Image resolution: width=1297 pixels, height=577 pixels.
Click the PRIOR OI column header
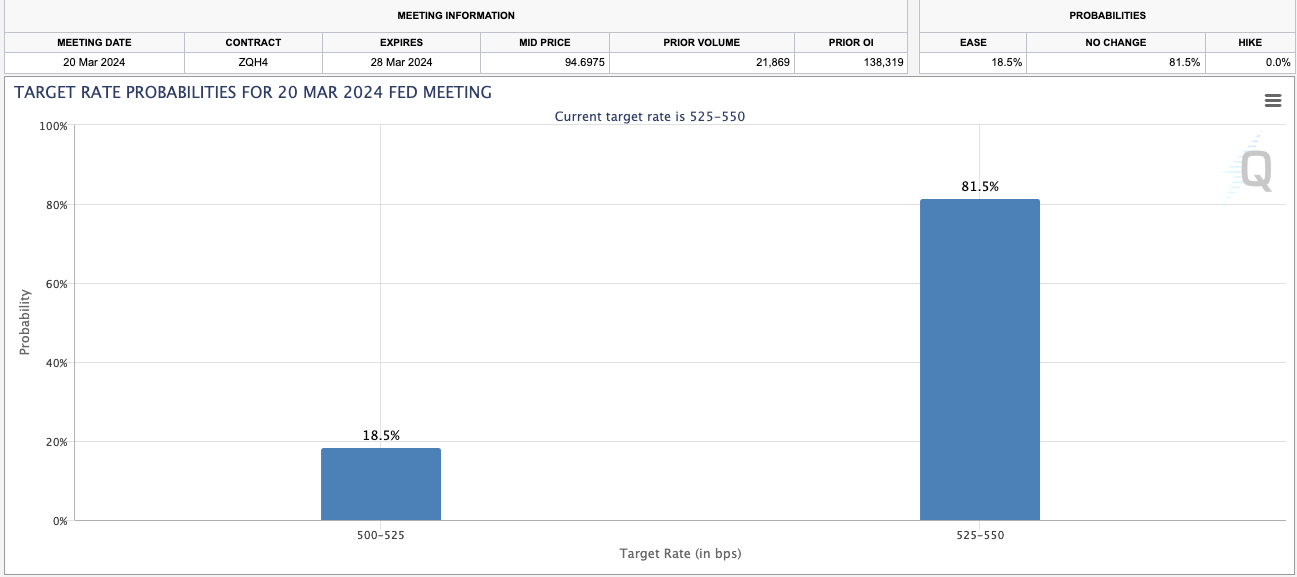(x=851, y=42)
